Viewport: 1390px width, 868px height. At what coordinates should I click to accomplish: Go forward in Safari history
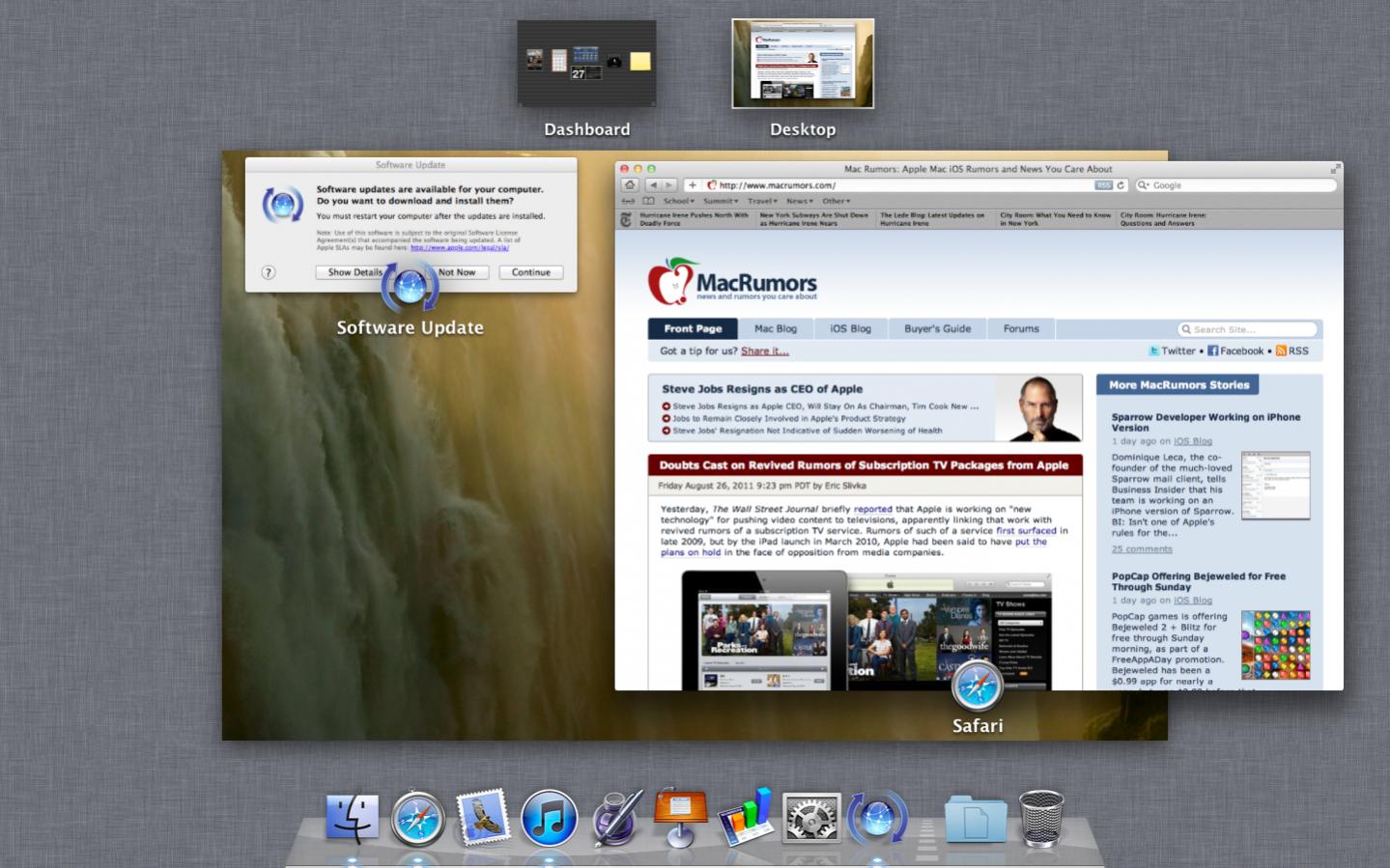[668, 185]
